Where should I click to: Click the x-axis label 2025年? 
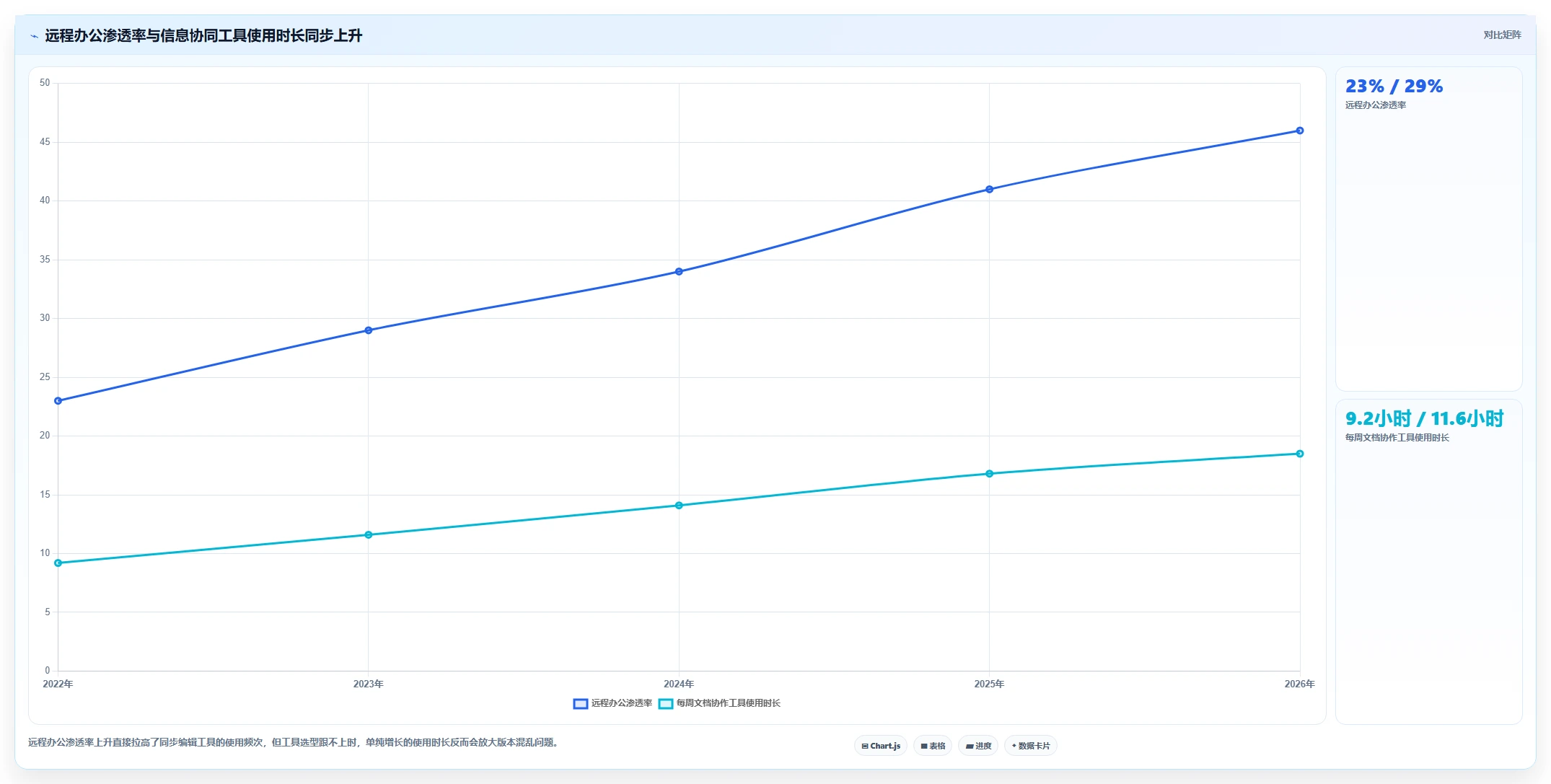(x=989, y=684)
